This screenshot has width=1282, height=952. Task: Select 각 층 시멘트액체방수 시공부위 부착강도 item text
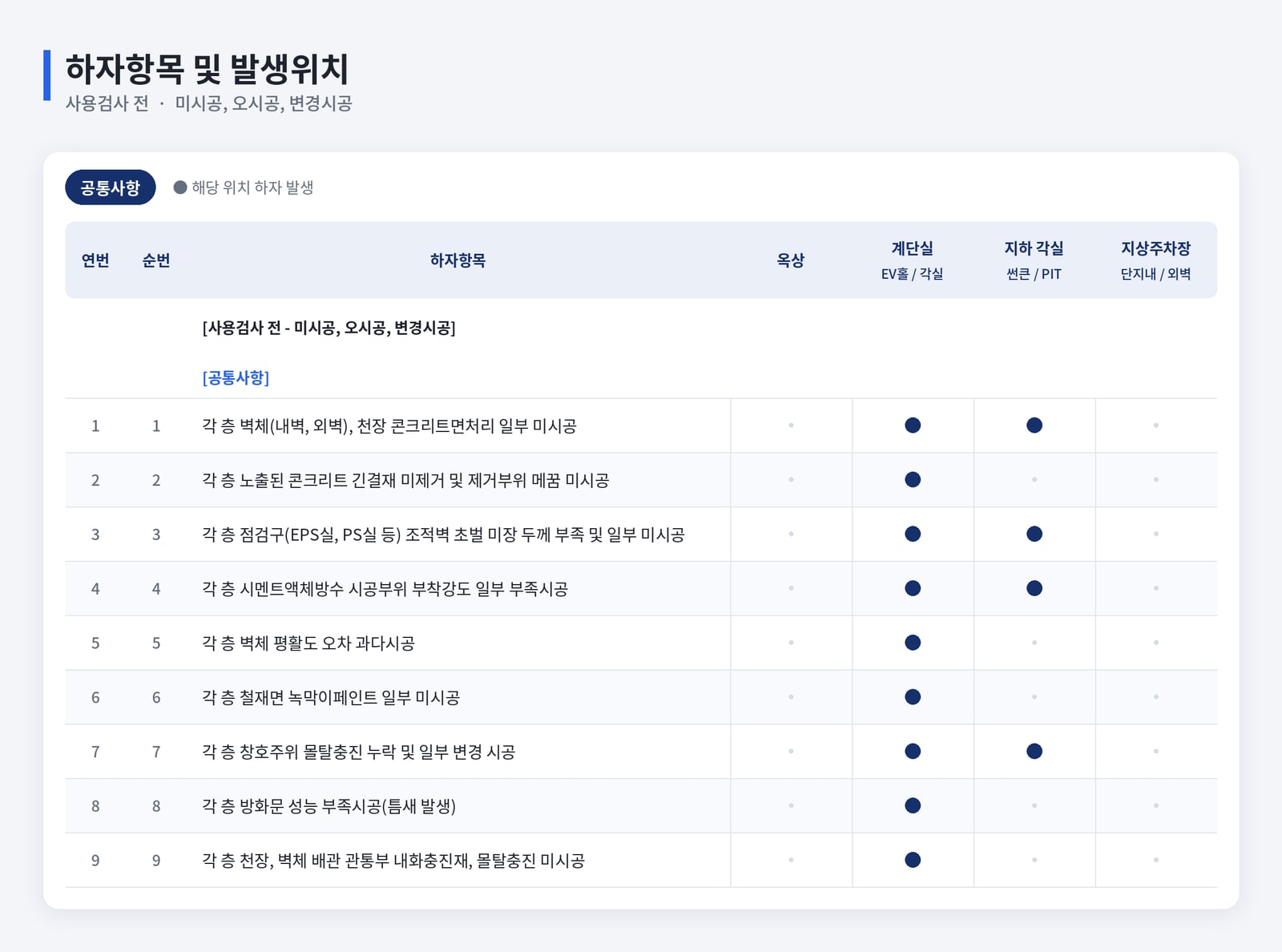[385, 589]
